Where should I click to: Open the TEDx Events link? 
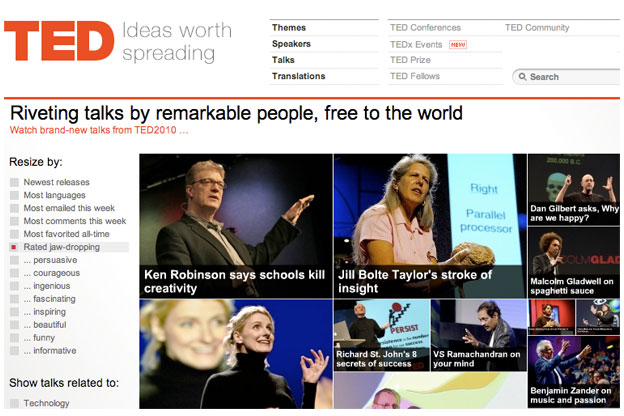coord(416,45)
